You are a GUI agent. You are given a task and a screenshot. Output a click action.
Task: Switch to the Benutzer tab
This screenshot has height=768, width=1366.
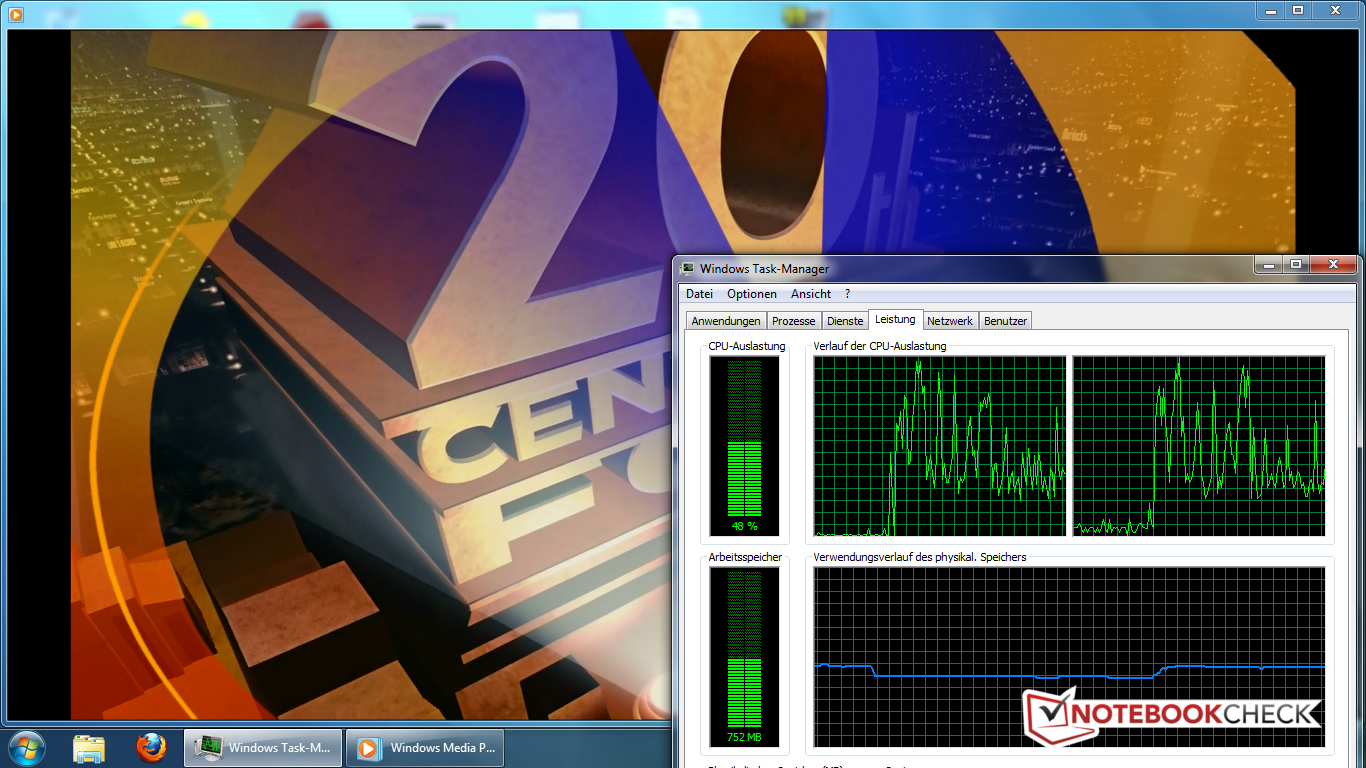(1005, 321)
